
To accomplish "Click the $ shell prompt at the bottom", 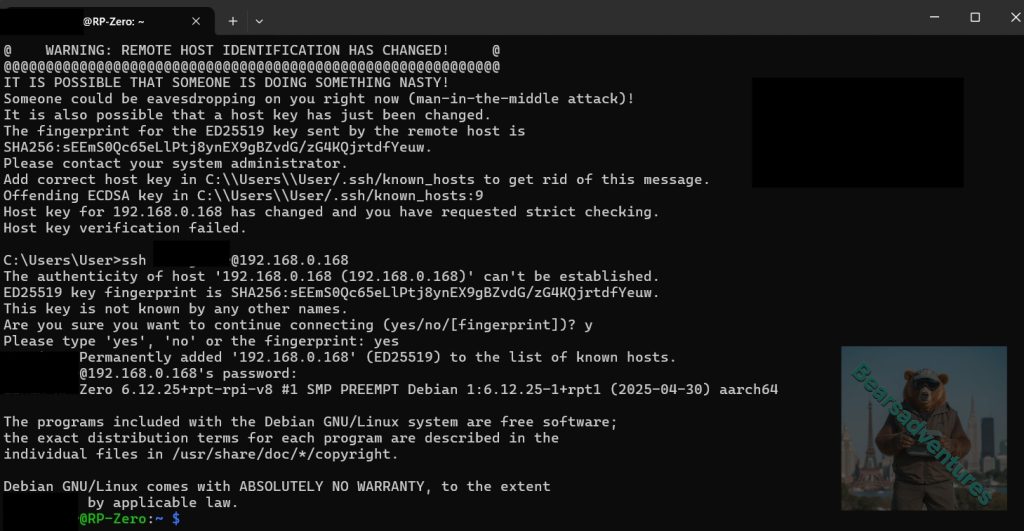I will [176, 519].
